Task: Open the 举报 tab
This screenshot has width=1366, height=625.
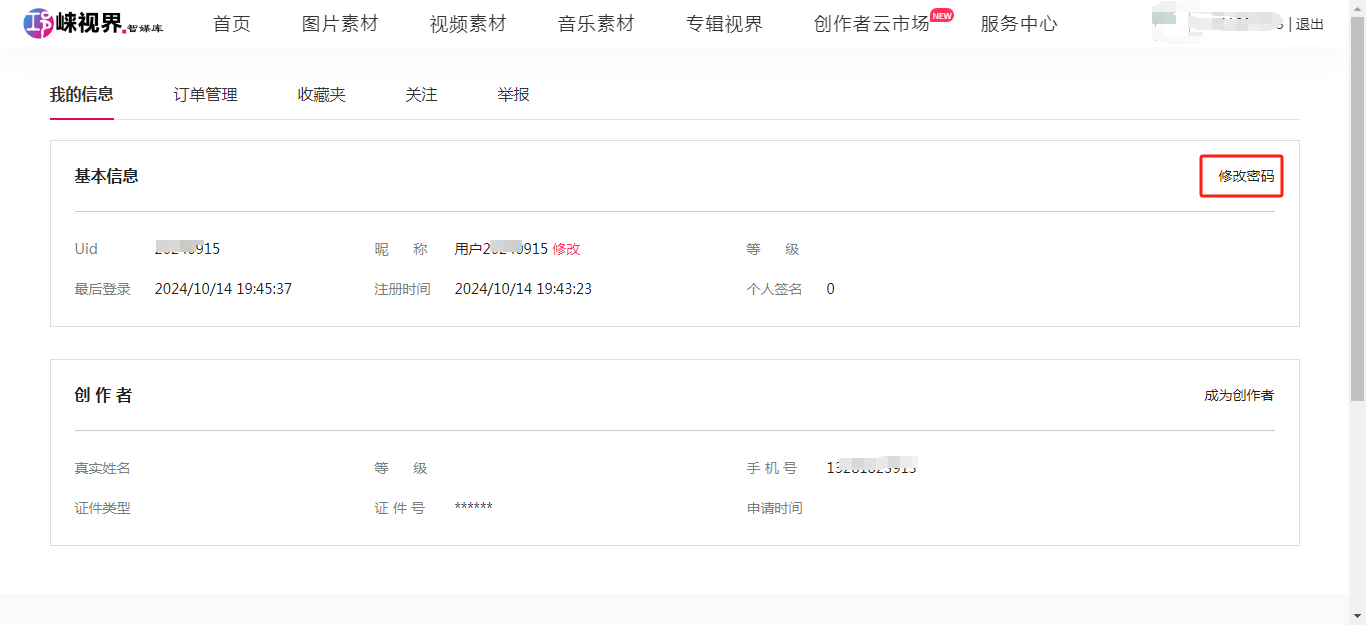Action: pos(513,95)
